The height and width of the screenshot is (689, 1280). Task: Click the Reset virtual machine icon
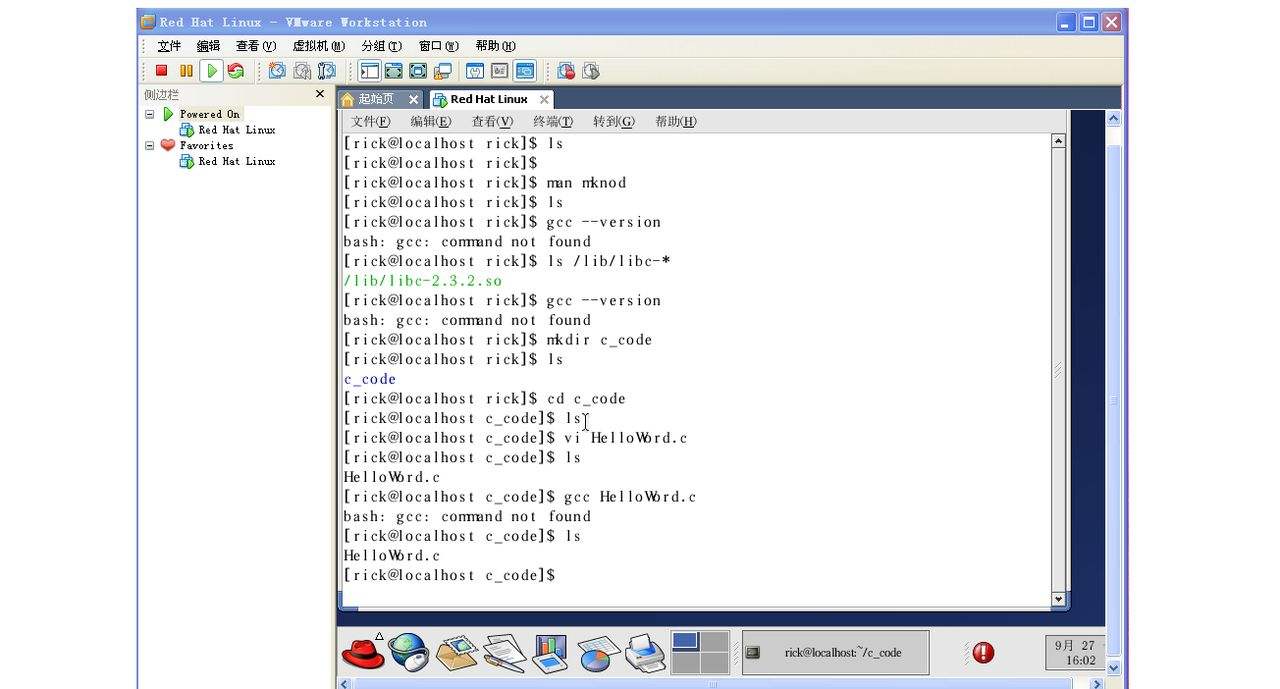tap(236, 71)
